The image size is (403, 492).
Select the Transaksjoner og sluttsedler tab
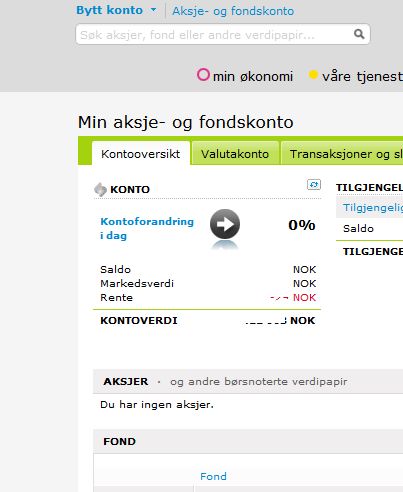[342, 154]
